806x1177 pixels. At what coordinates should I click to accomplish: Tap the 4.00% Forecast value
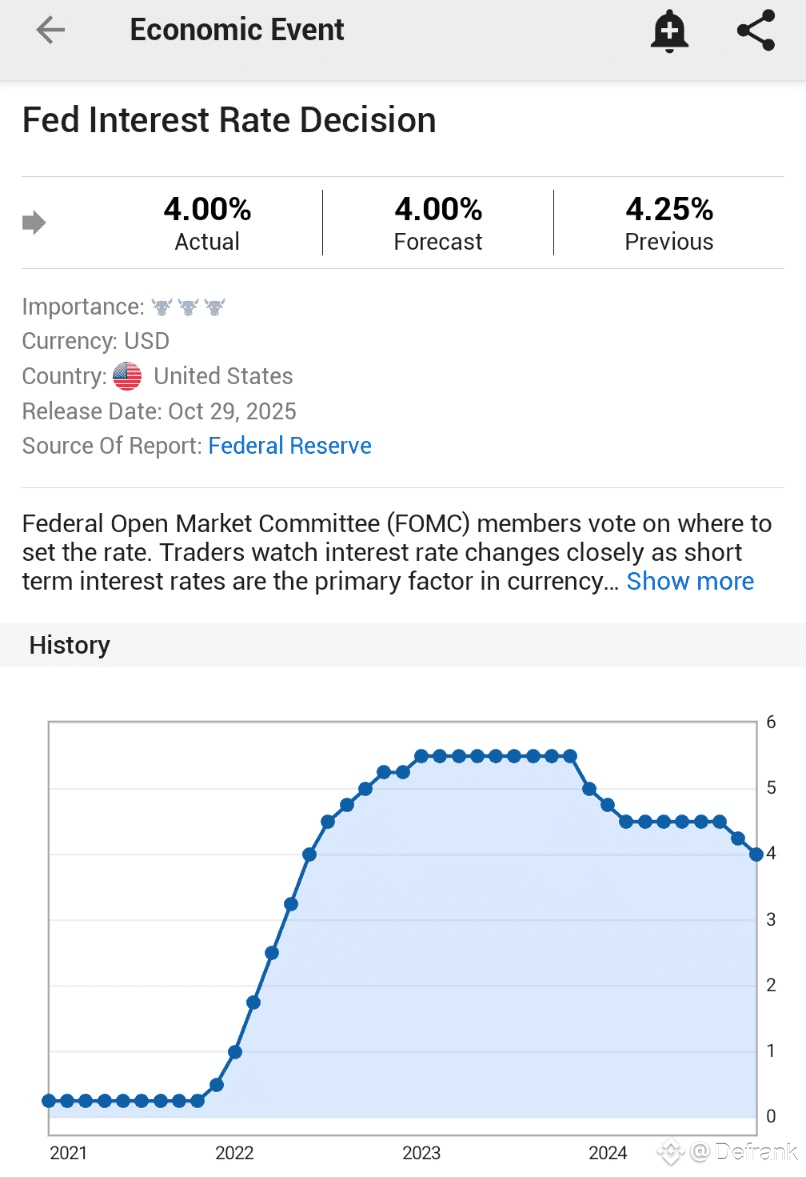(438, 209)
